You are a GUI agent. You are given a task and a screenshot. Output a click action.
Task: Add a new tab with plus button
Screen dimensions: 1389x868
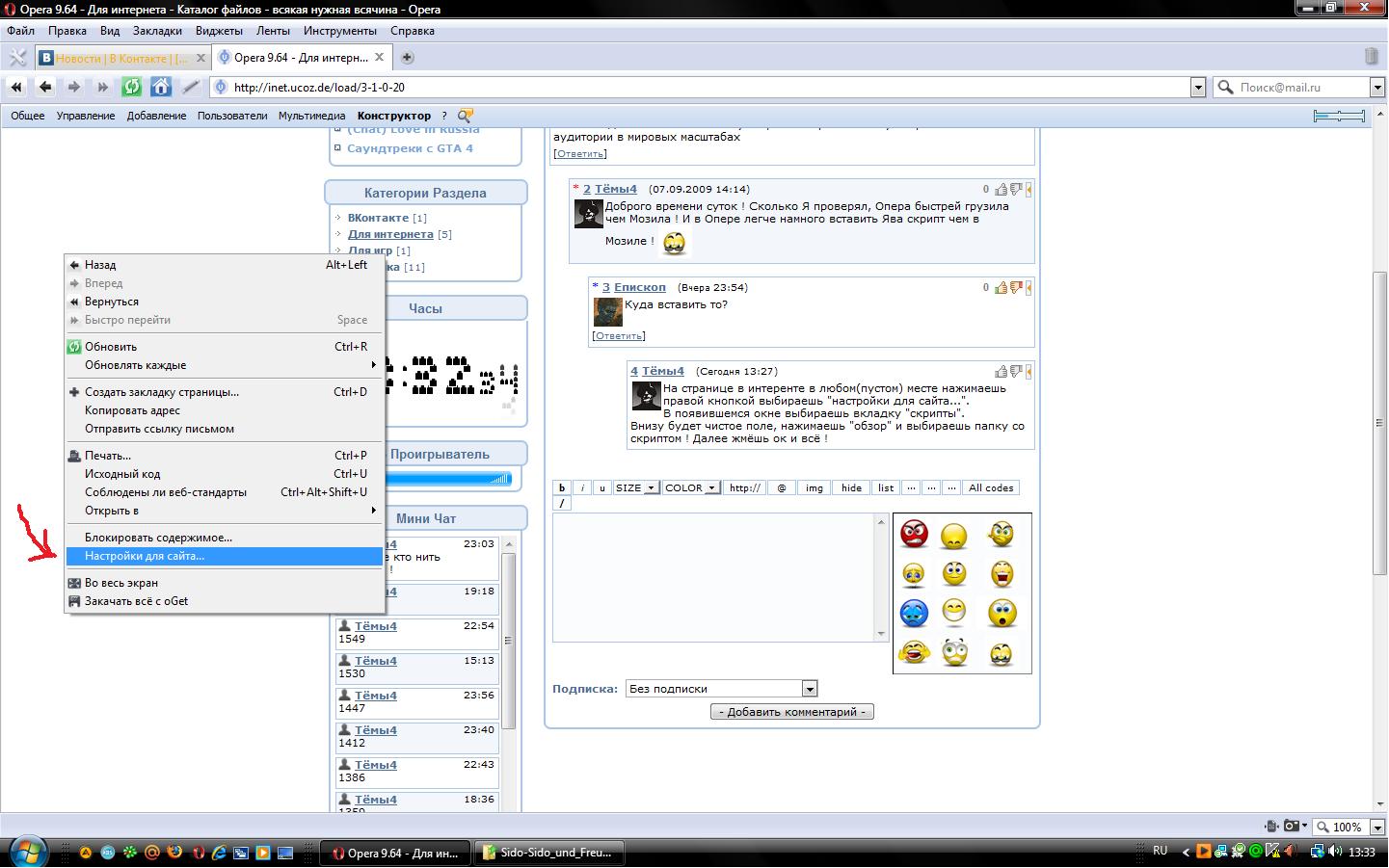coord(407,58)
